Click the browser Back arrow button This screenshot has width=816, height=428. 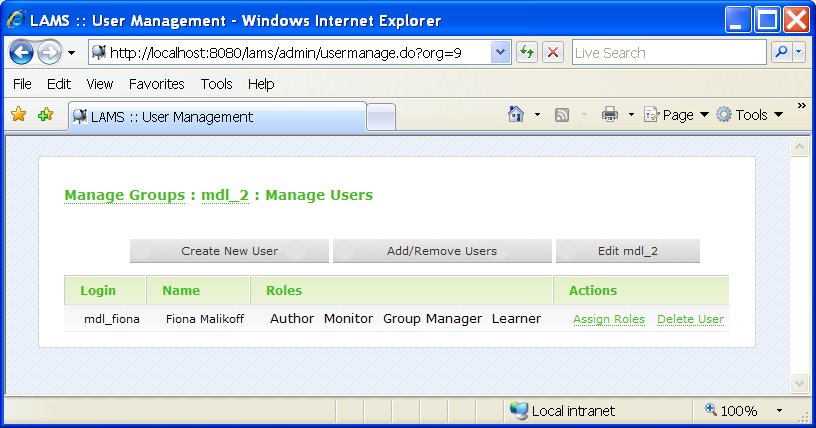(x=22, y=53)
